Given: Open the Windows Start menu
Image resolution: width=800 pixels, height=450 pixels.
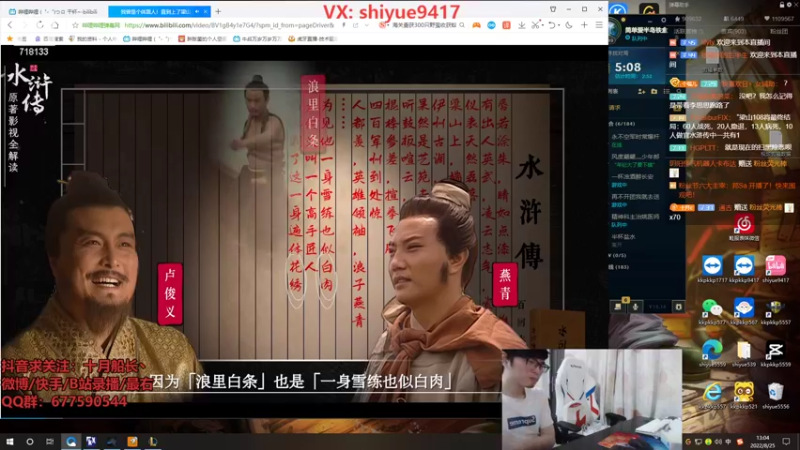Looking at the screenshot, I should 10,441.
